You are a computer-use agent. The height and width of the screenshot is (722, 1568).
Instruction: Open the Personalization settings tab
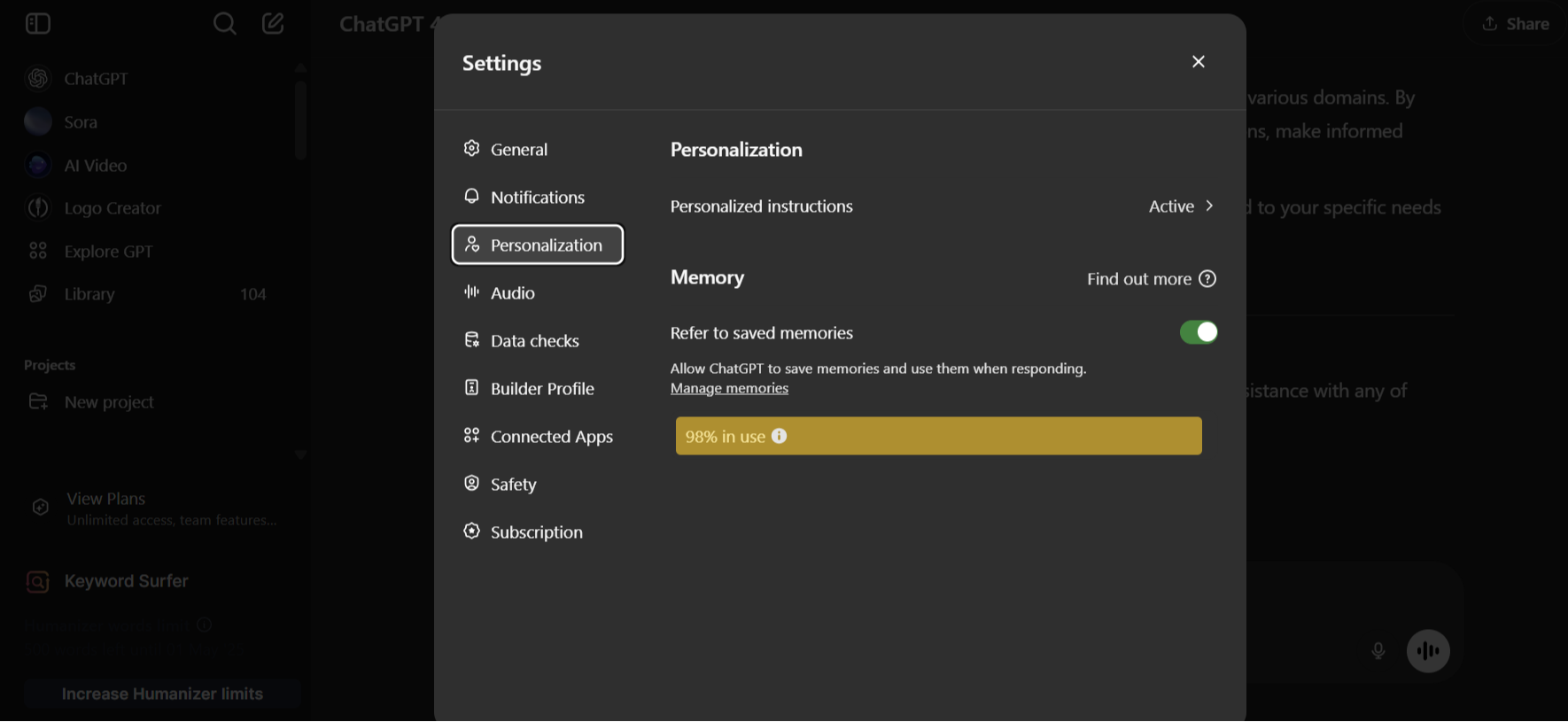coord(538,245)
